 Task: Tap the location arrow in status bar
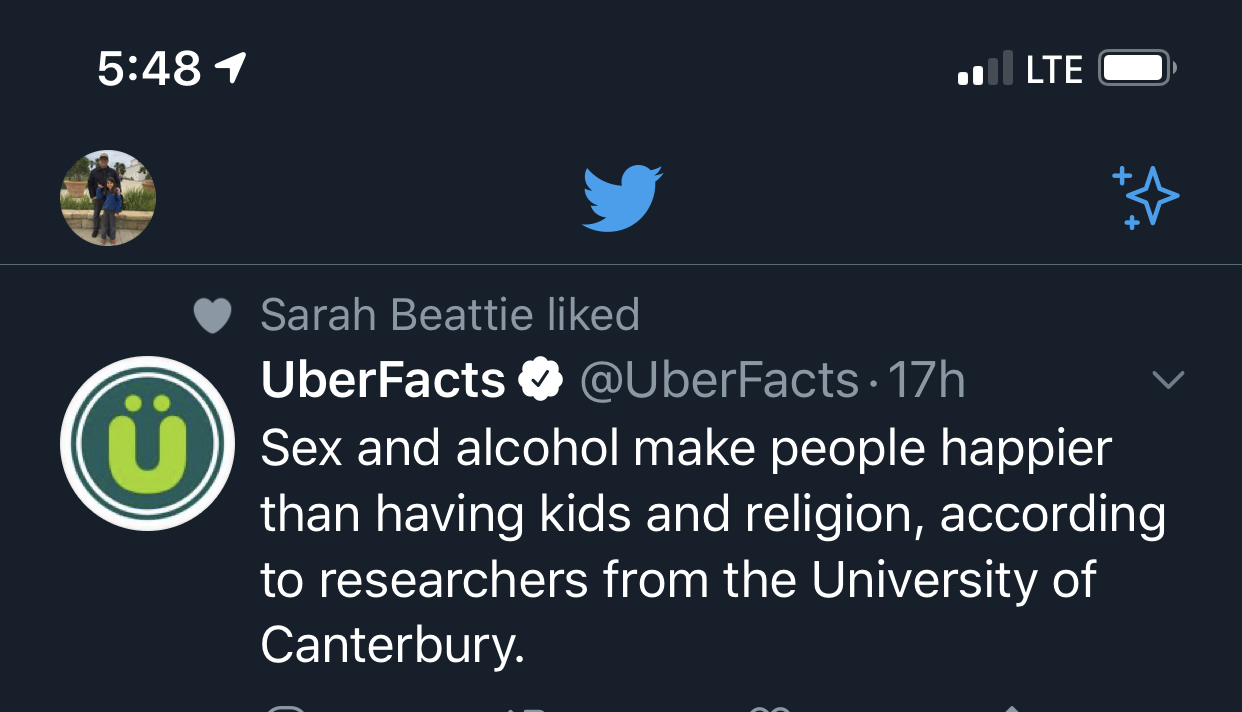[x=230, y=68]
